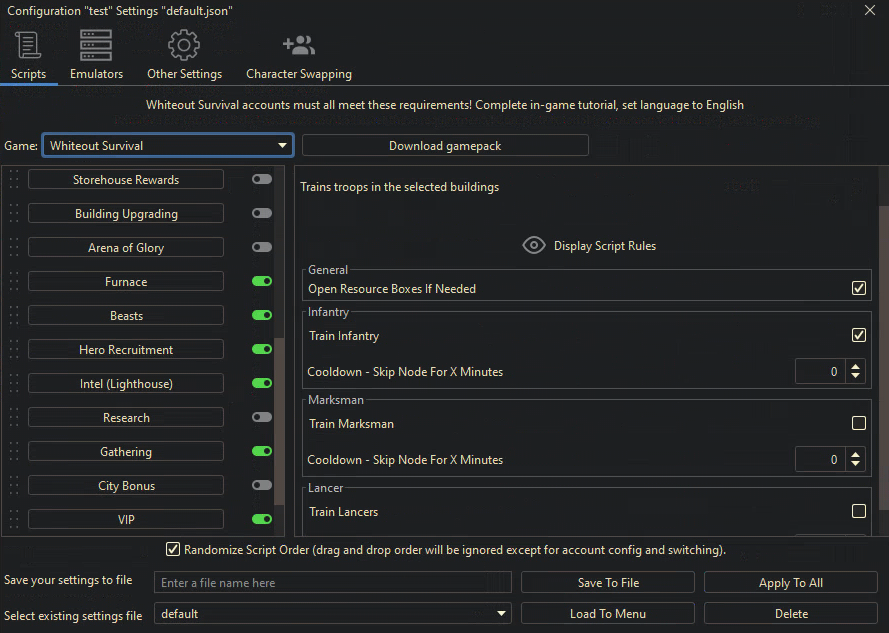889x633 pixels.
Task: Click Display Script Rules link
Action: click(604, 246)
